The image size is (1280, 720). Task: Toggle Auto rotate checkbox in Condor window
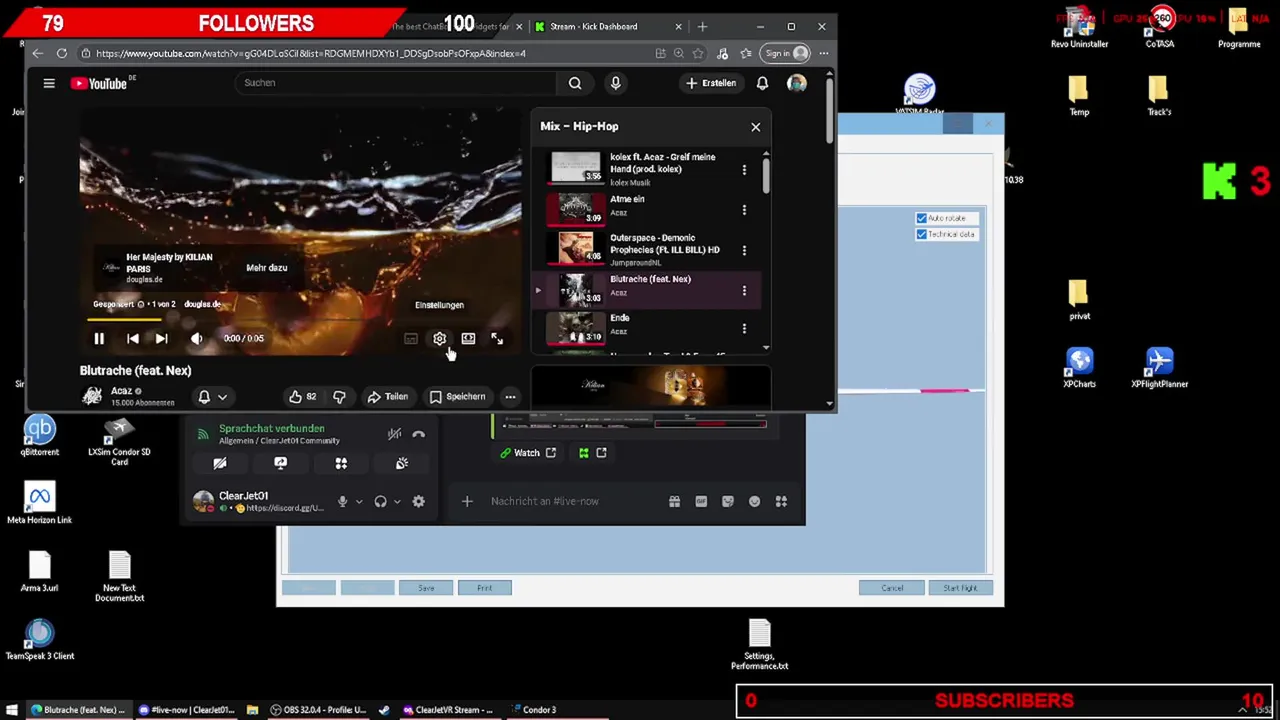click(x=921, y=218)
